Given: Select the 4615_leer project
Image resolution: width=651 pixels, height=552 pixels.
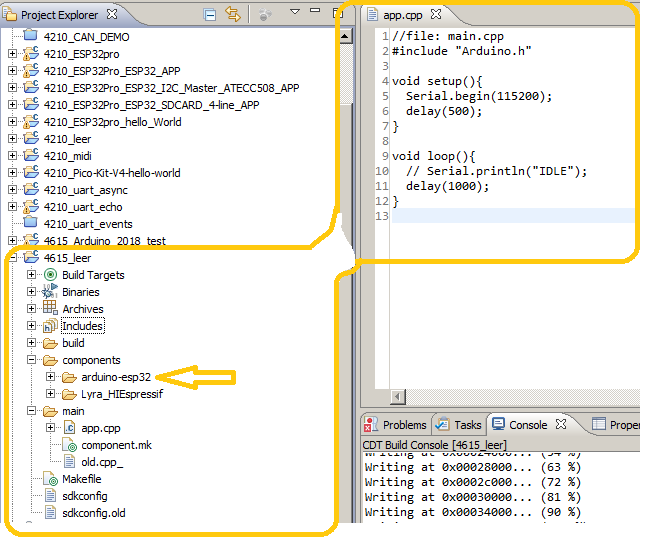Looking at the screenshot, I should pos(67,258).
